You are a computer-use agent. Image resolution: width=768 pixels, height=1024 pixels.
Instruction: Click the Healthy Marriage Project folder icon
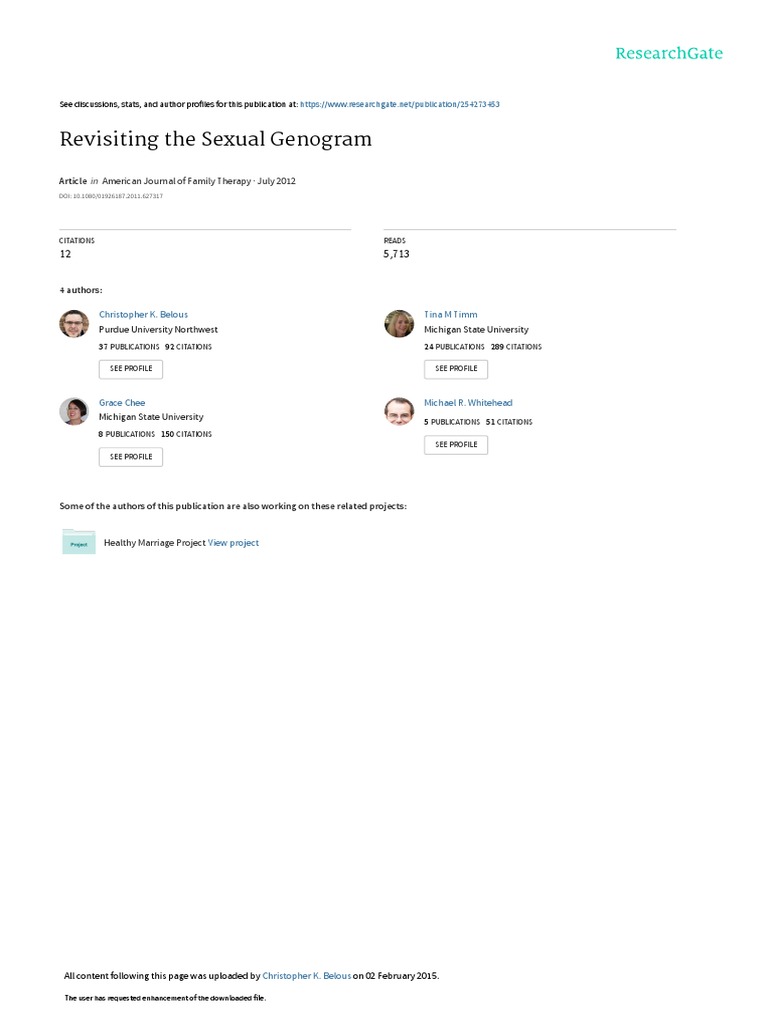pos(78,542)
